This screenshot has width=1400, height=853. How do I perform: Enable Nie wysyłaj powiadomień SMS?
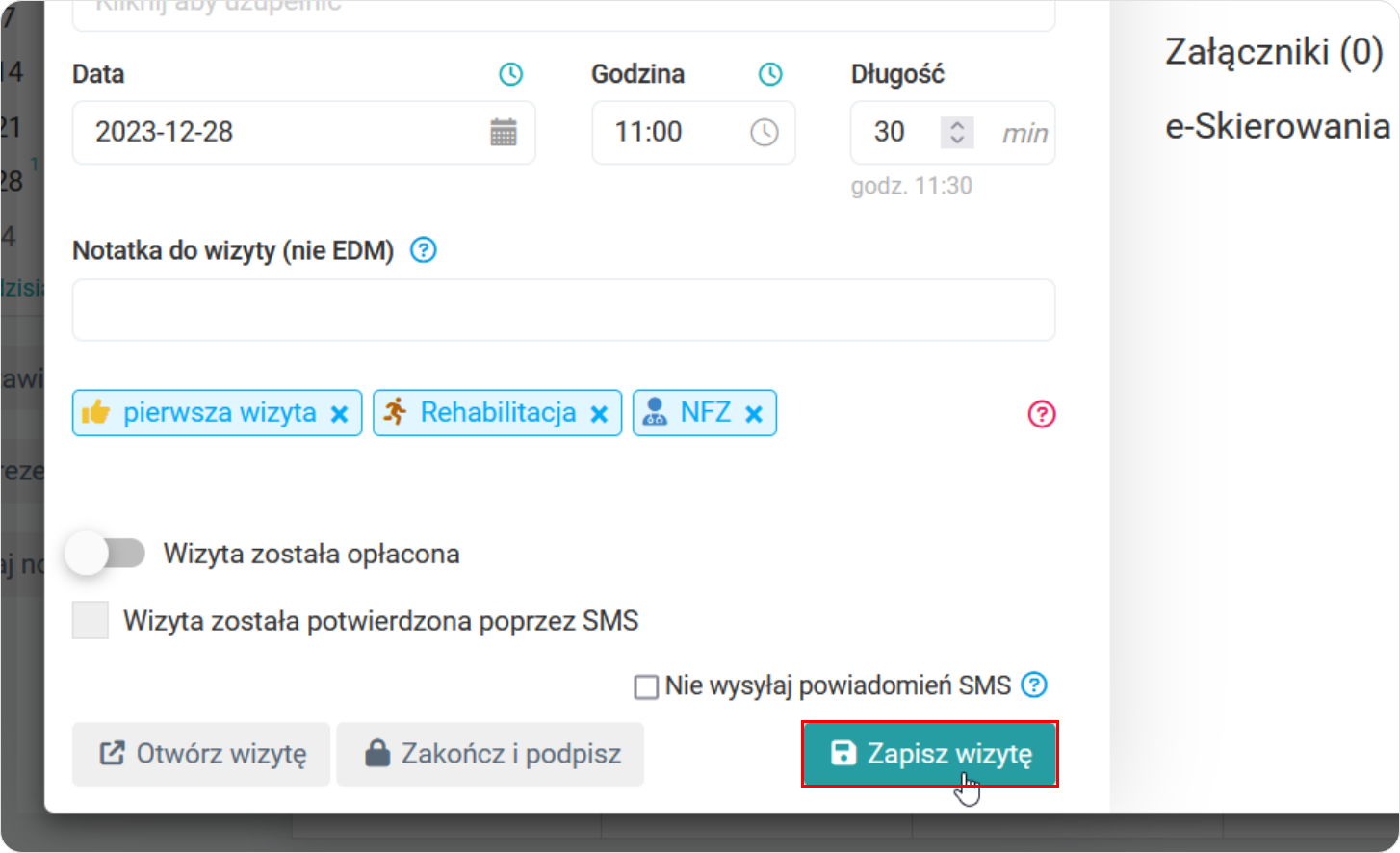[x=645, y=685]
